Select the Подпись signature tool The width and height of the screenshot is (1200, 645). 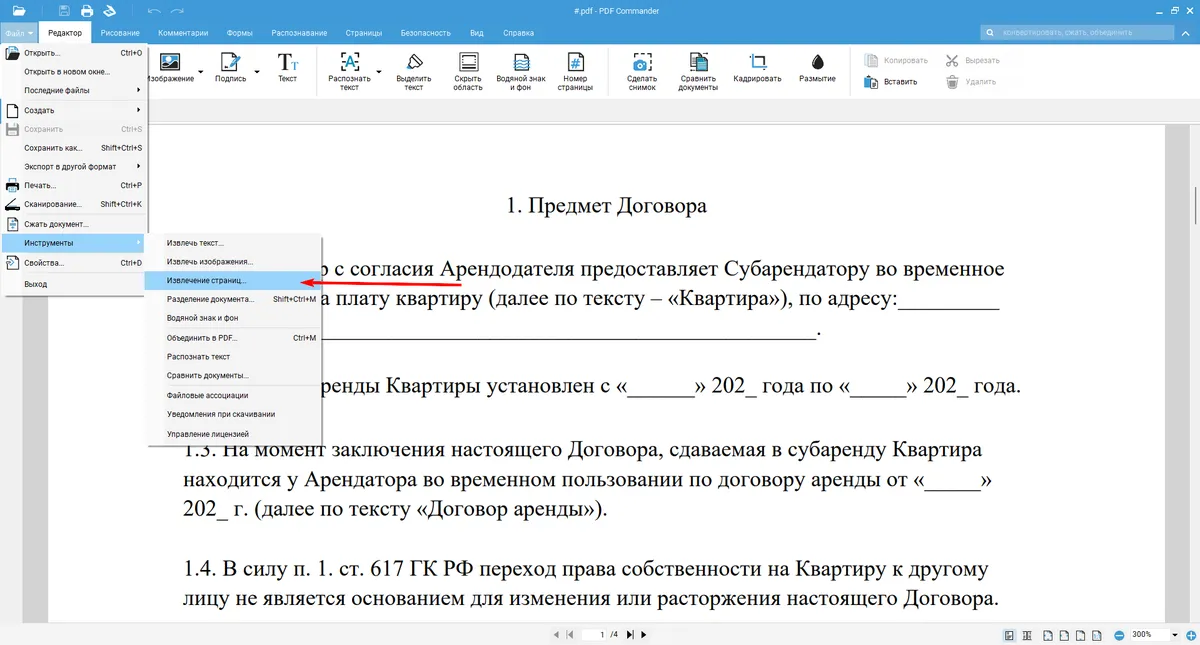coord(230,70)
